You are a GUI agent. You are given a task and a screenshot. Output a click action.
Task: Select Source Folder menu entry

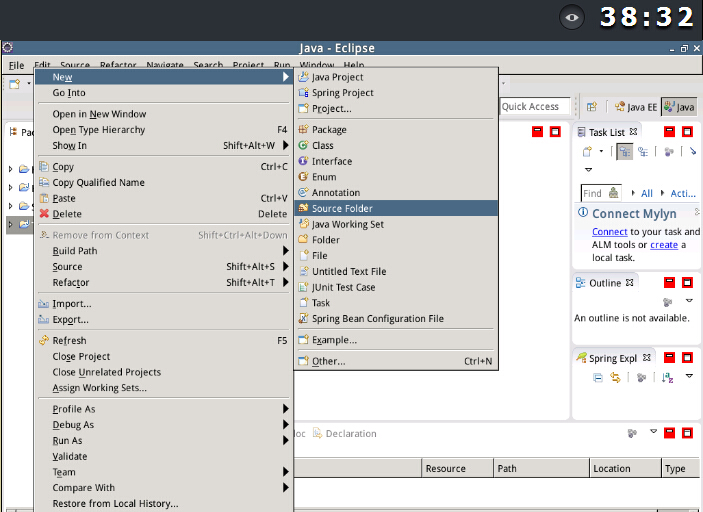pyautogui.click(x=396, y=208)
